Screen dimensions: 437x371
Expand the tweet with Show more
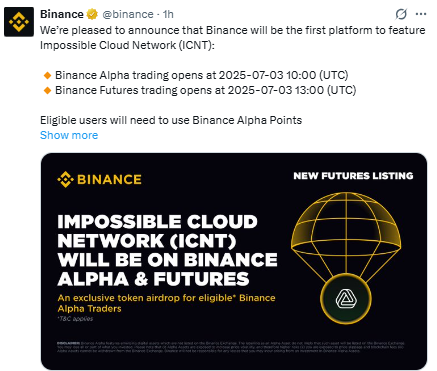click(x=69, y=135)
